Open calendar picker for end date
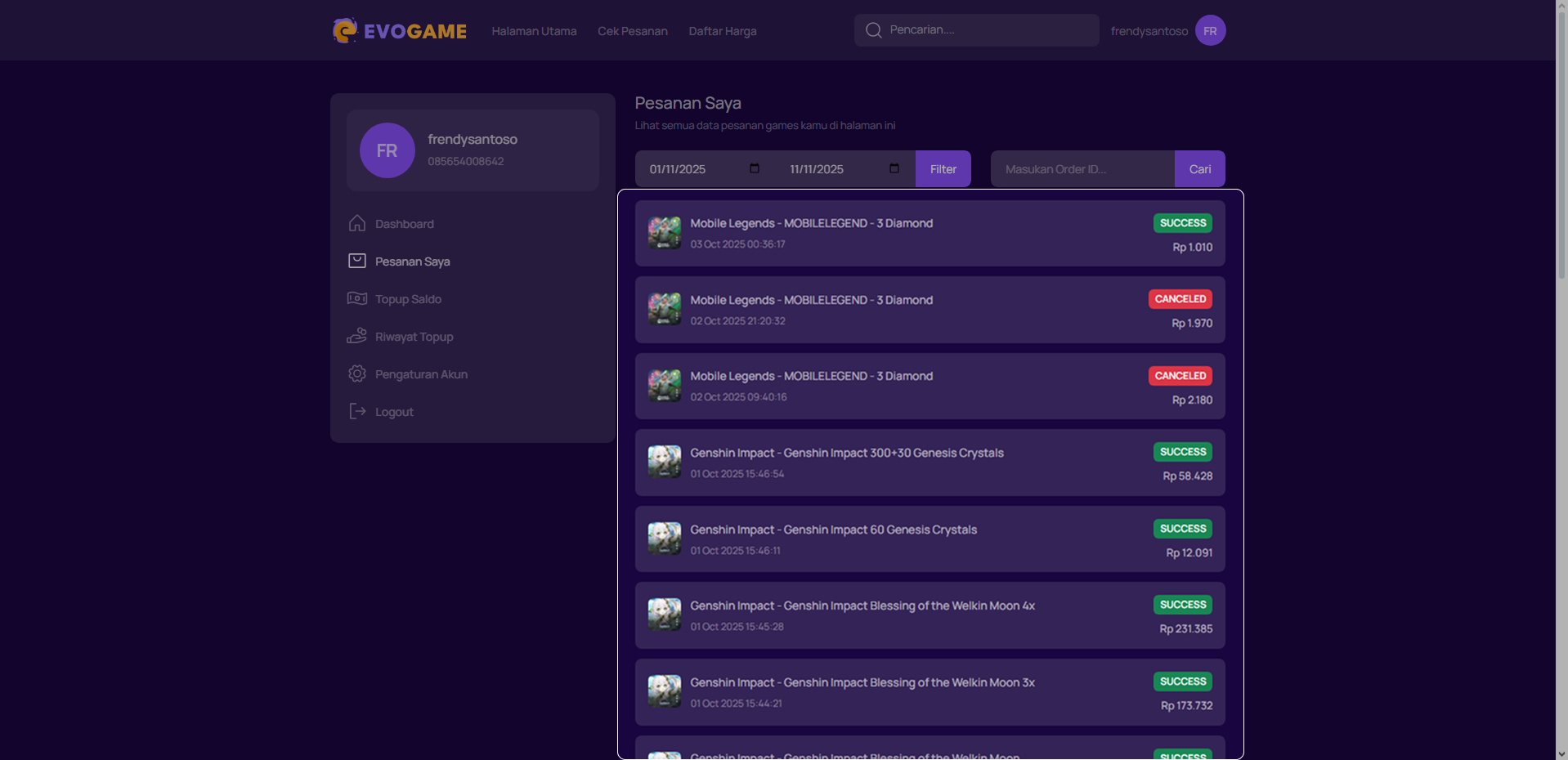The image size is (1568, 760). 894,168
